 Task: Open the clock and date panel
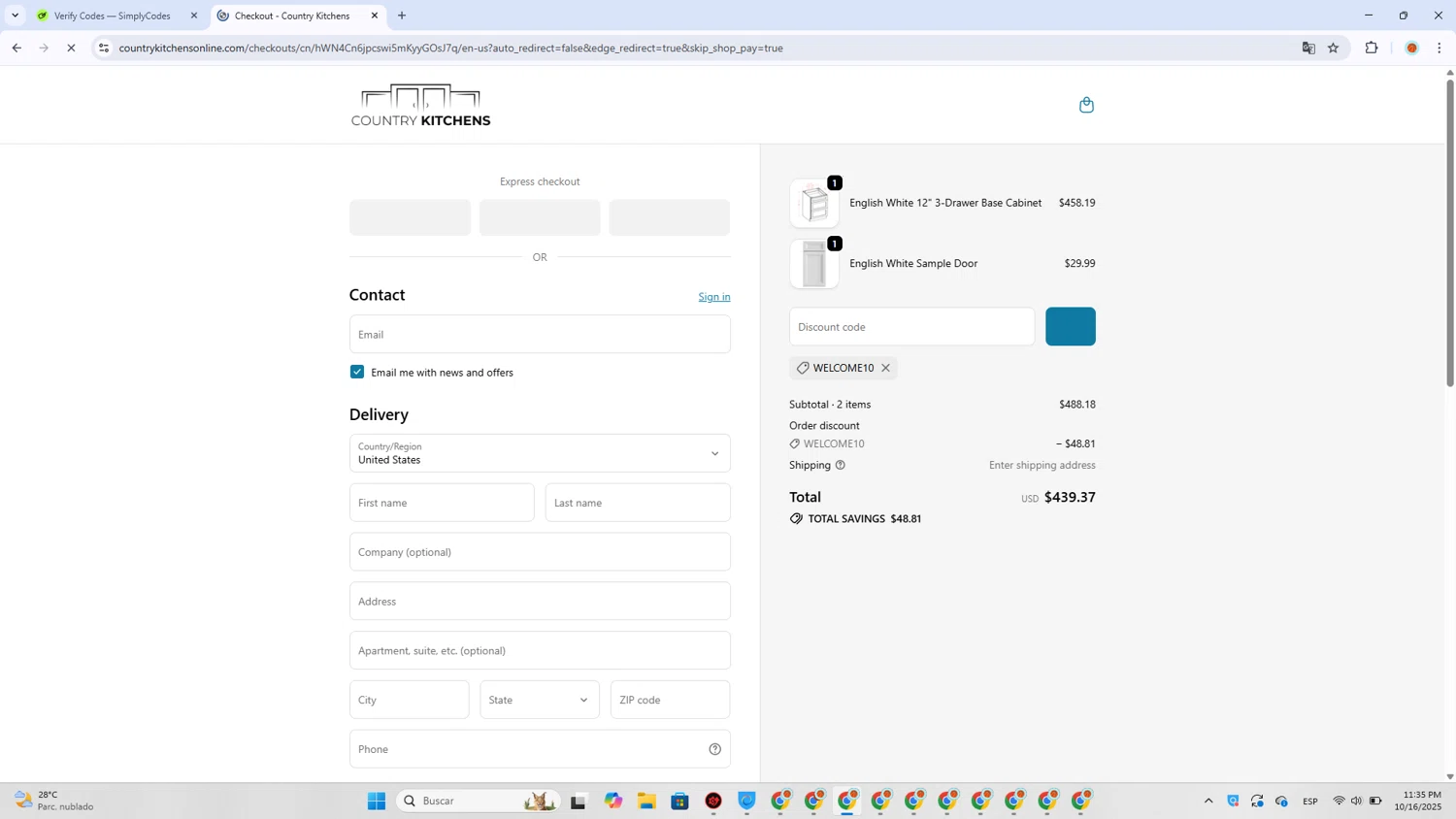(x=1418, y=801)
